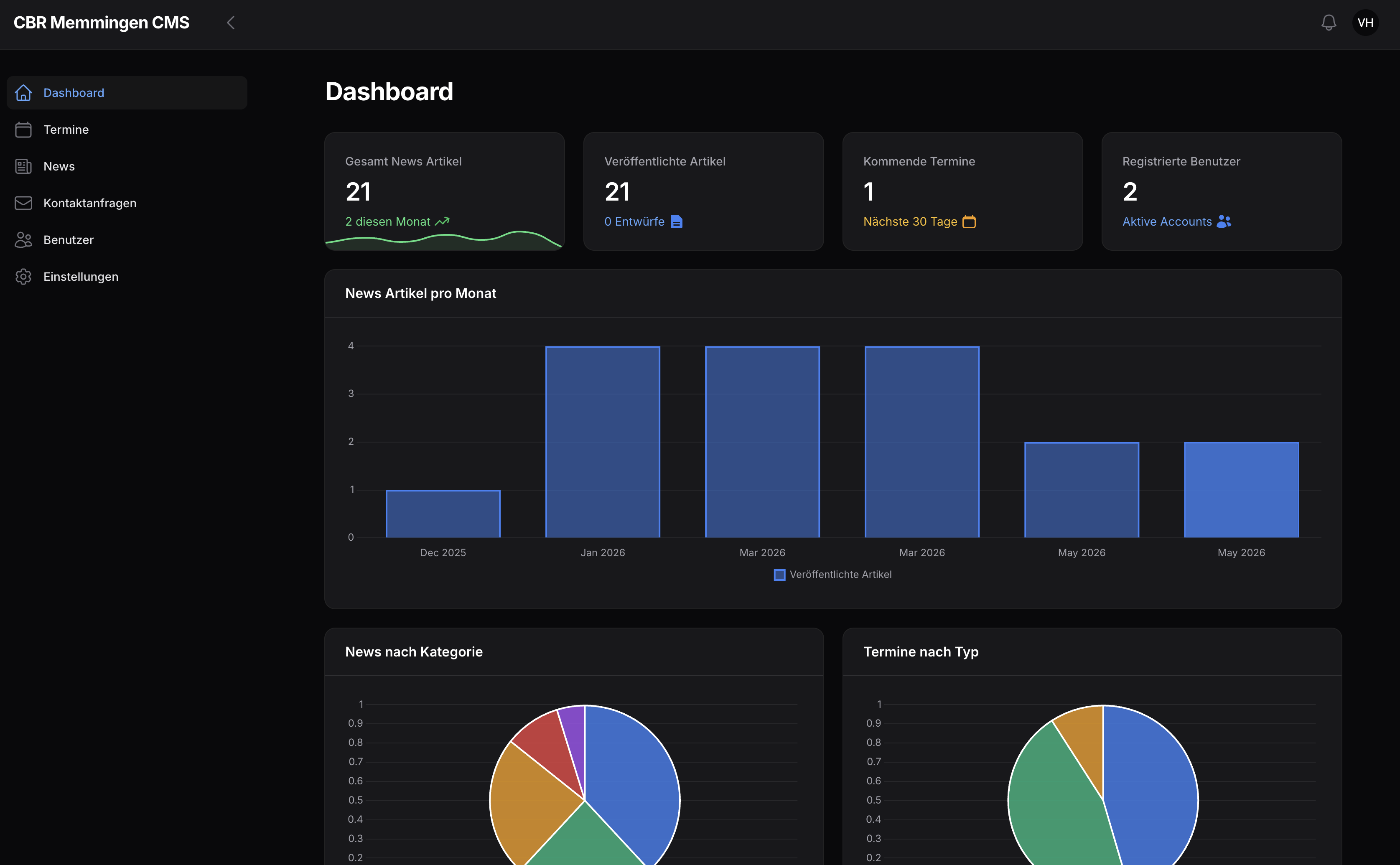
Task: Click the Benutzer people icon in sidebar
Action: pos(23,240)
